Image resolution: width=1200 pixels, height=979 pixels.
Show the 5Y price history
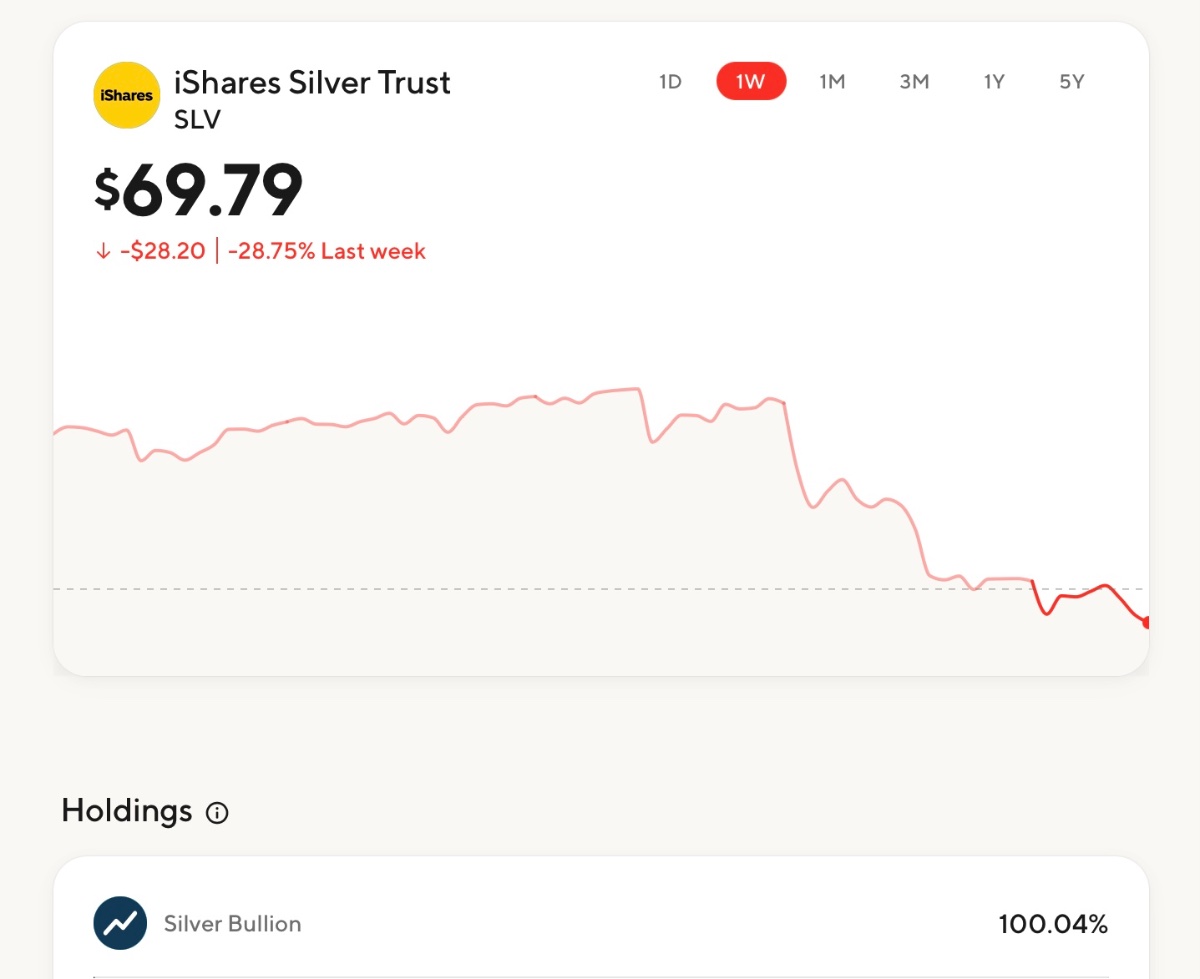click(1072, 82)
